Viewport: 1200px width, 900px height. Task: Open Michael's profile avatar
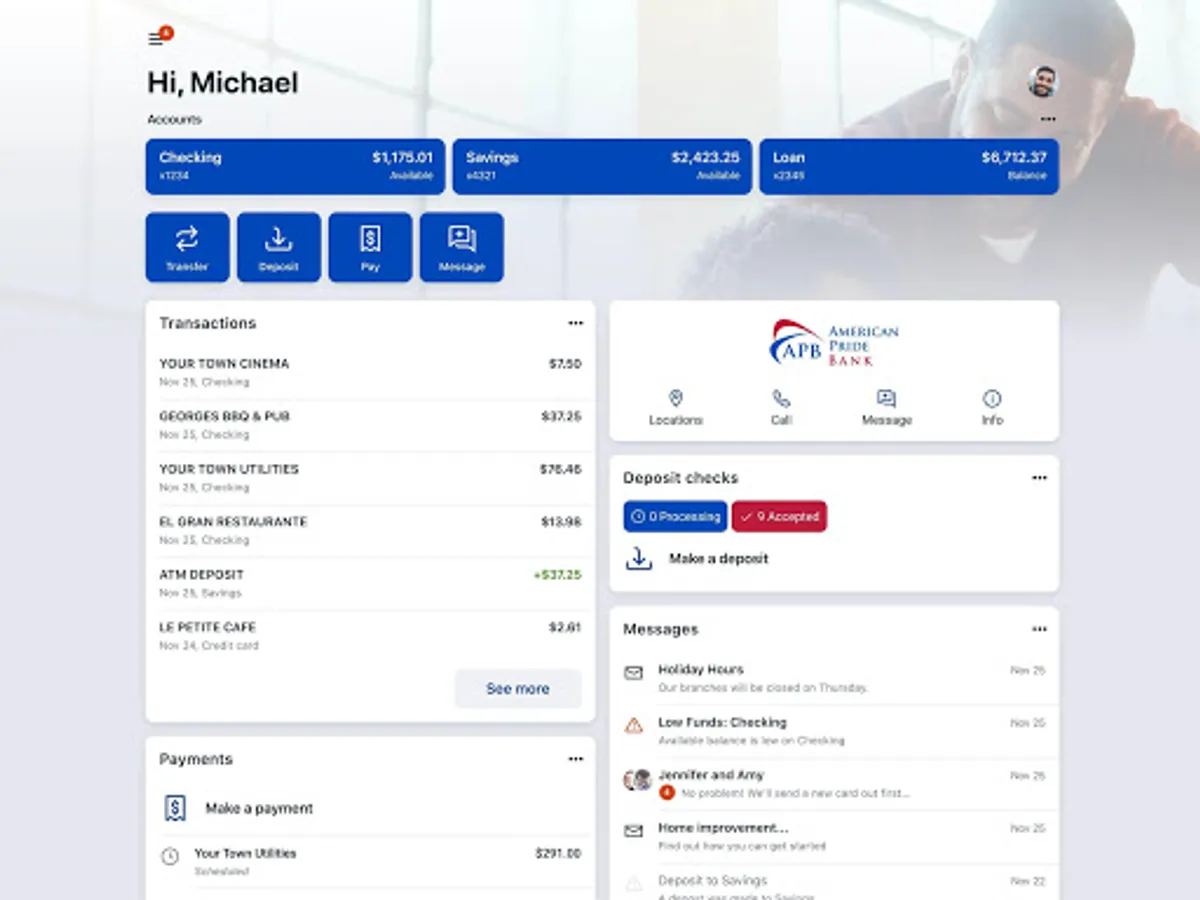[1043, 82]
